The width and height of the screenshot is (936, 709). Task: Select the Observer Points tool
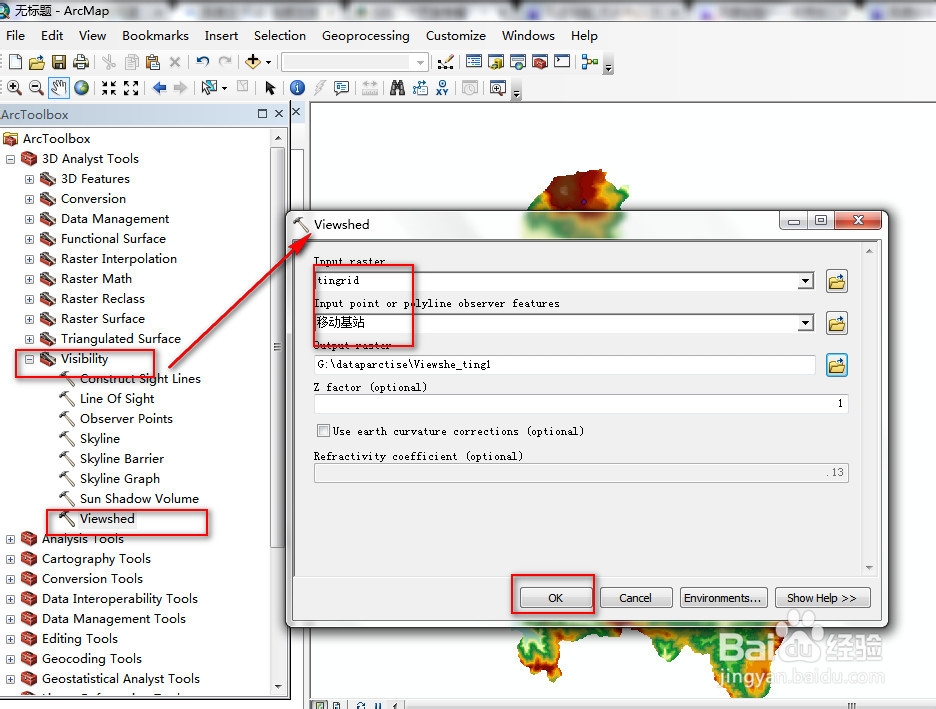pyautogui.click(x=126, y=418)
